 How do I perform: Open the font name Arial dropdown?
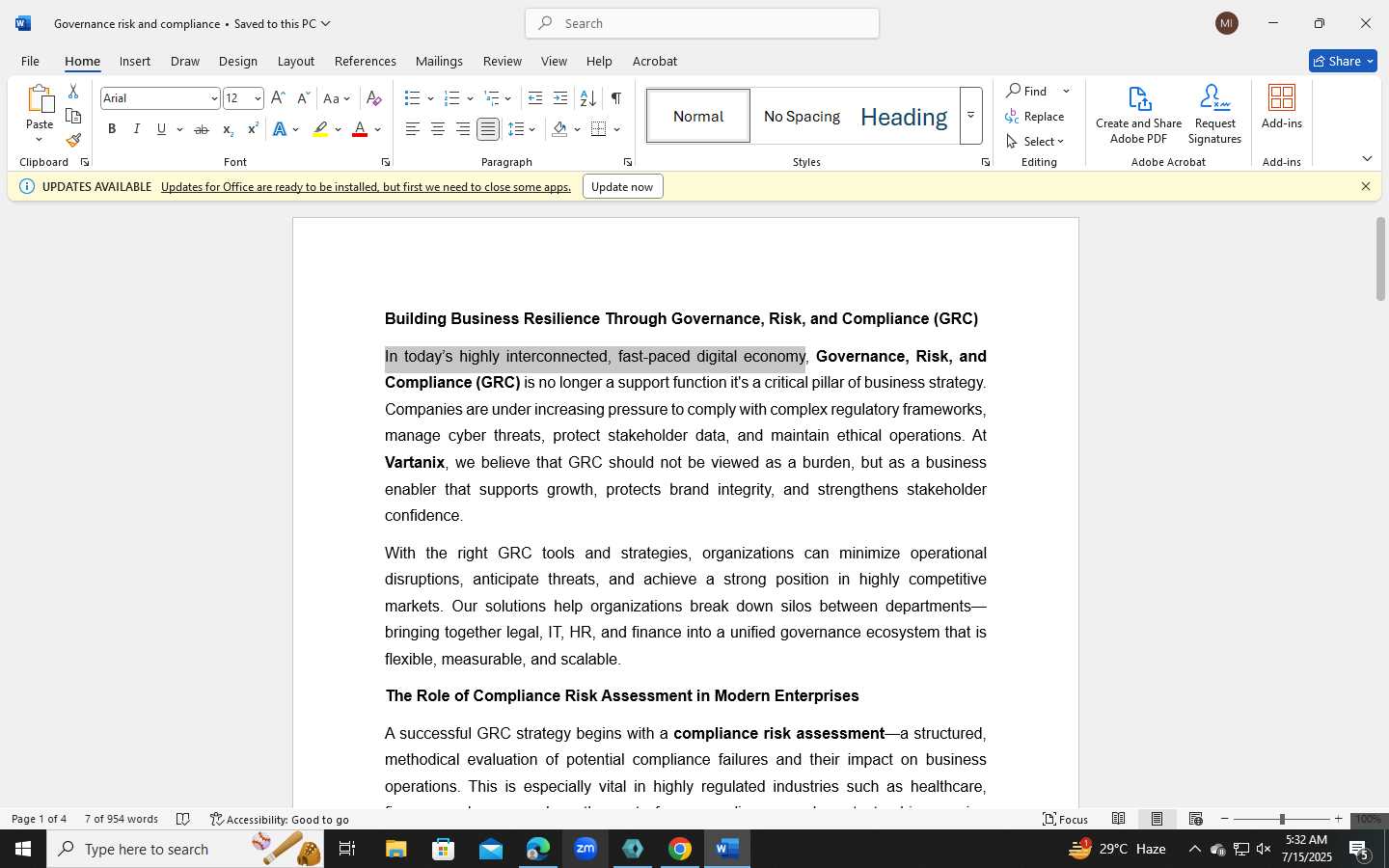[x=214, y=98]
